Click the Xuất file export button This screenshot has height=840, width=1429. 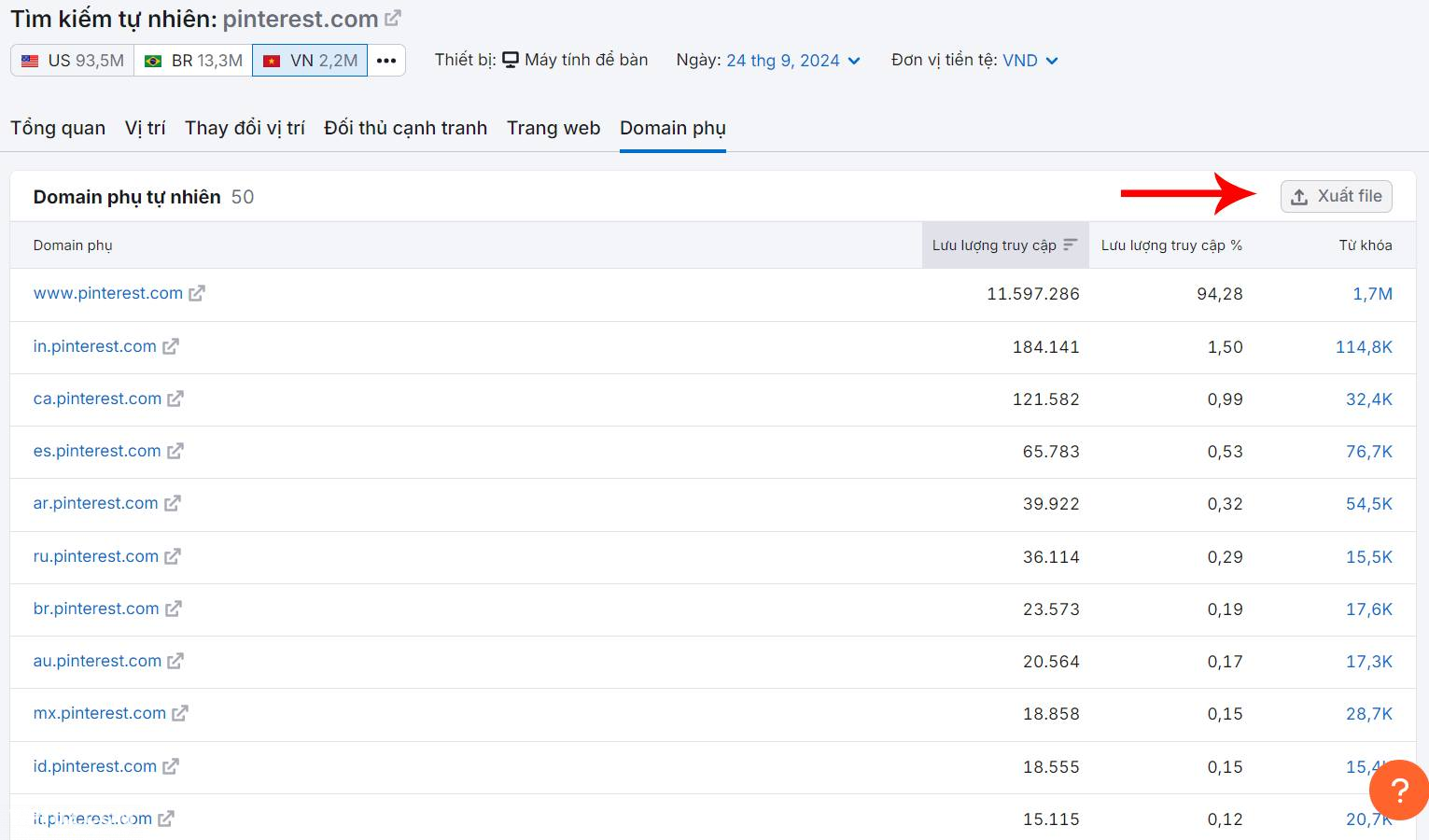pos(1337,196)
